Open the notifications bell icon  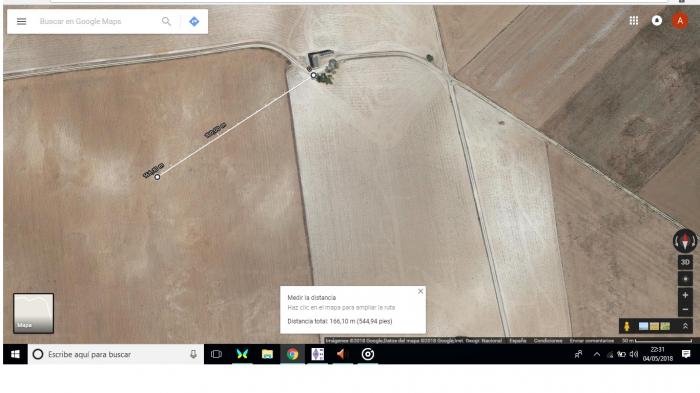[657, 21]
